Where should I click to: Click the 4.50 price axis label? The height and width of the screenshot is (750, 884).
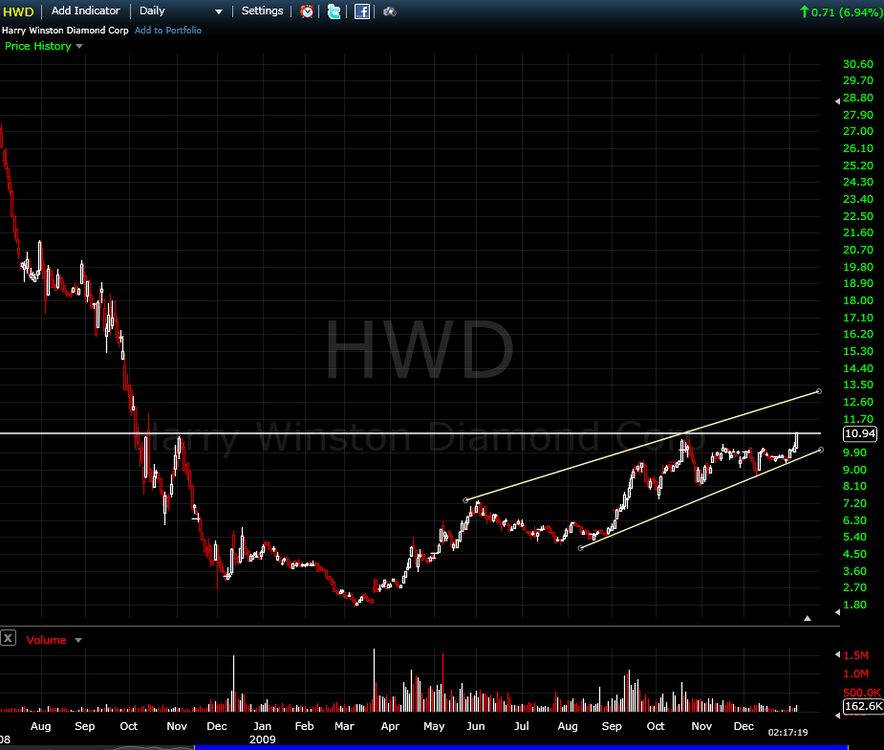pyautogui.click(x=855, y=554)
